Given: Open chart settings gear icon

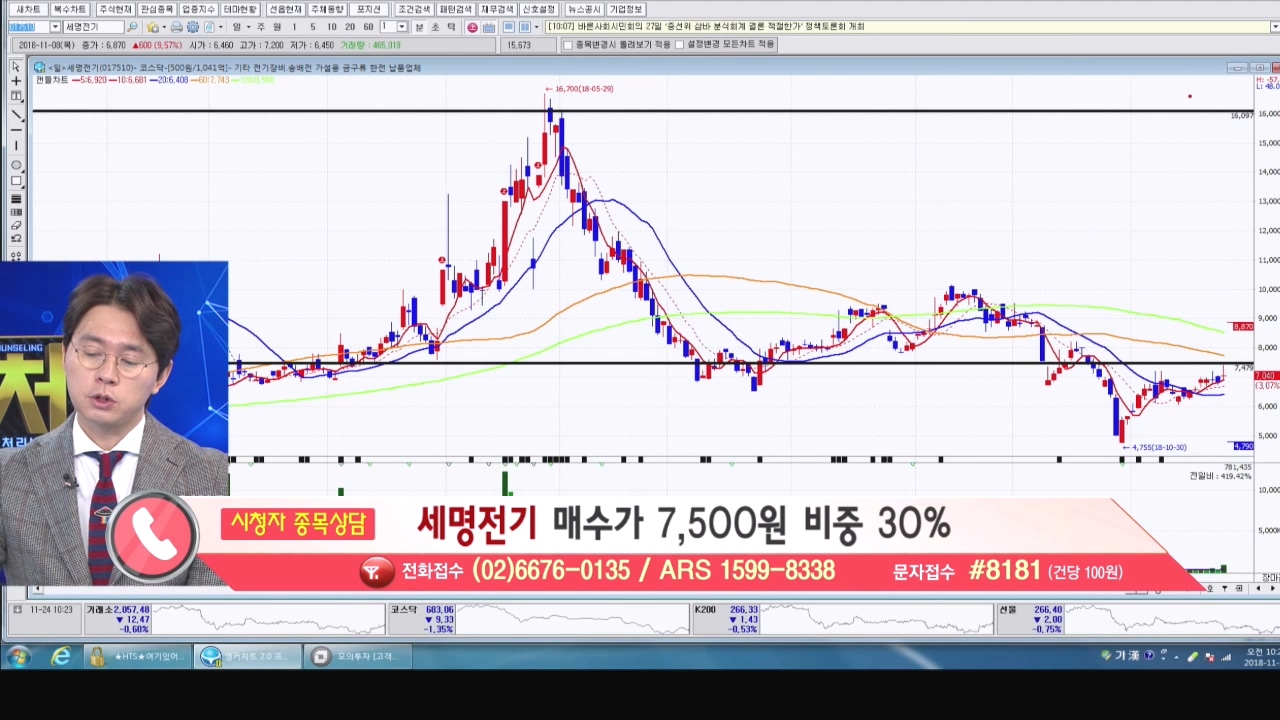Looking at the screenshot, I should pyautogui.click(x=193, y=27).
